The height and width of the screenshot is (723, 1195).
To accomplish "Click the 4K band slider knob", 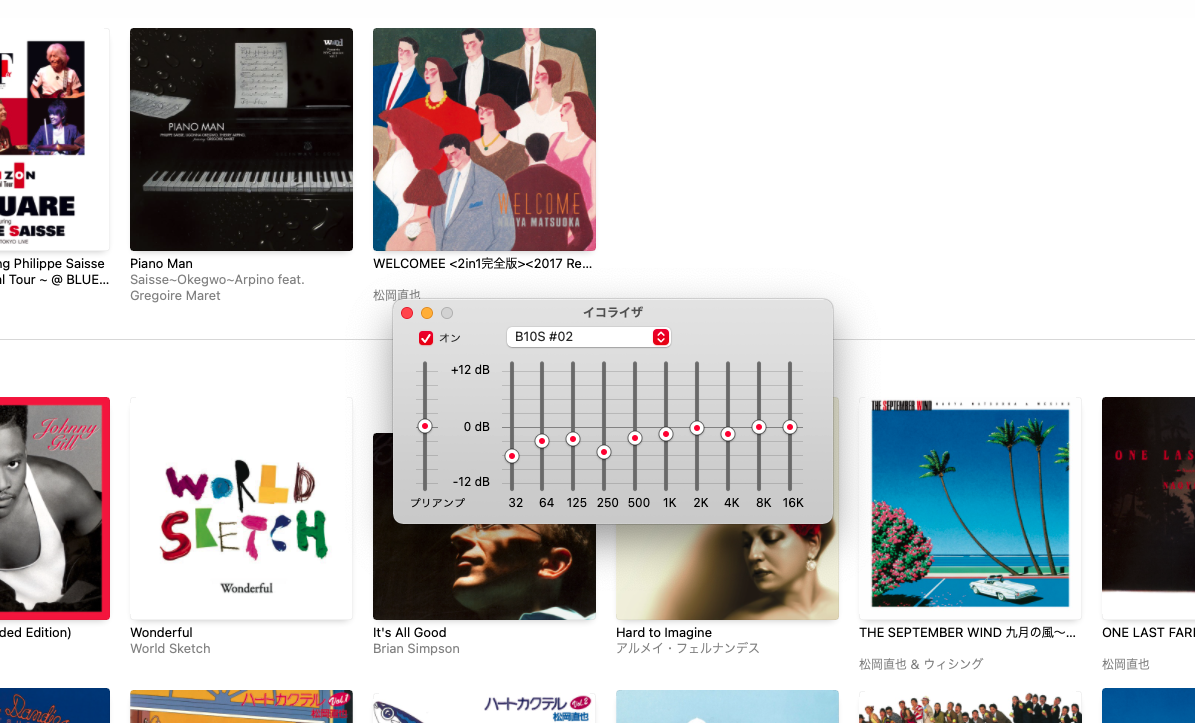I will pos(728,433).
